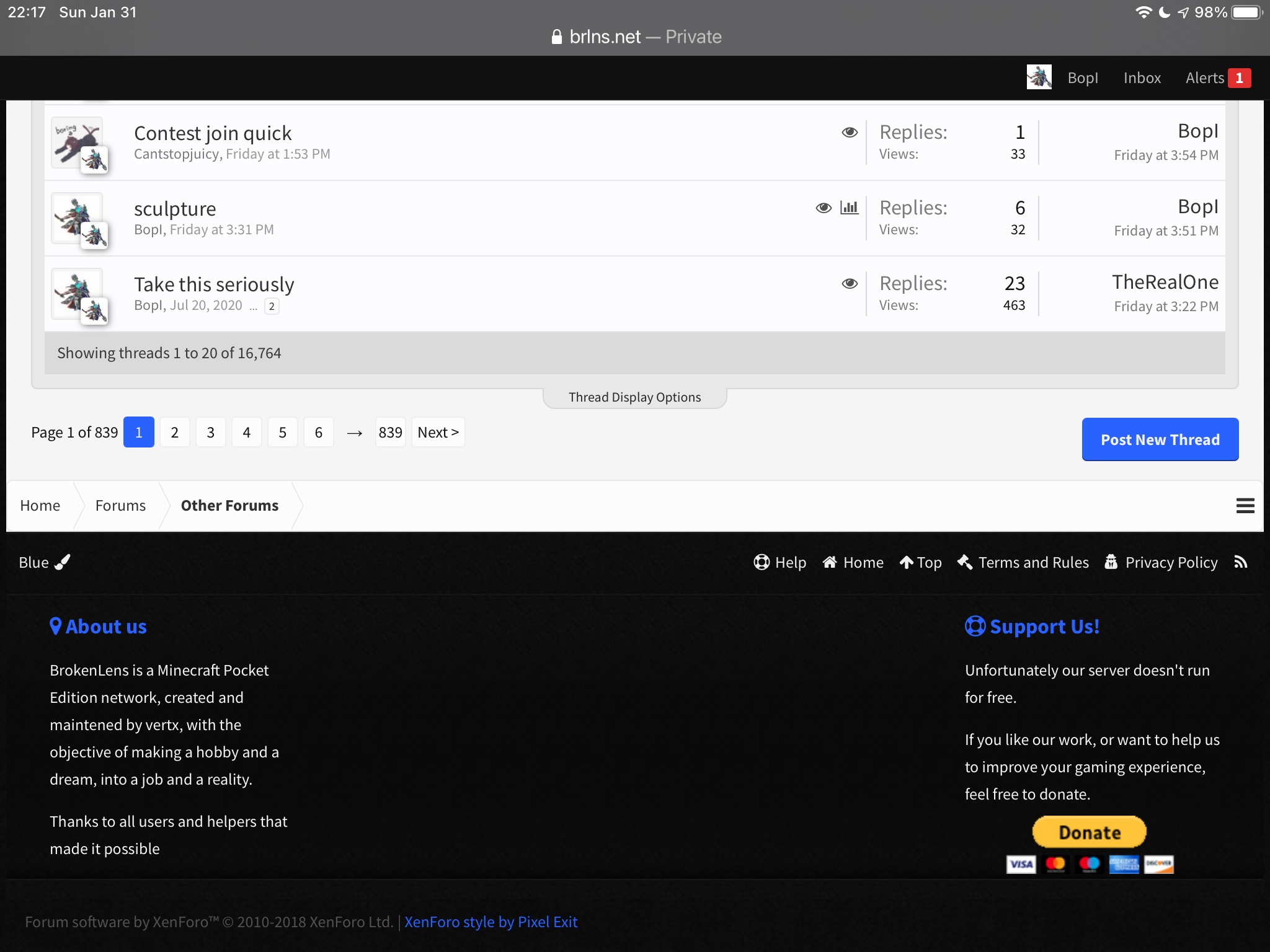The height and width of the screenshot is (952, 1270).
Task: Tap the brlns.net address bar
Action: pyautogui.click(x=636, y=37)
